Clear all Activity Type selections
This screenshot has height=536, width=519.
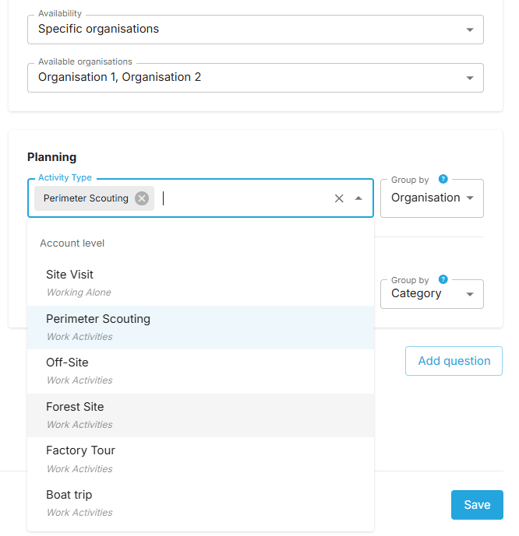339,198
